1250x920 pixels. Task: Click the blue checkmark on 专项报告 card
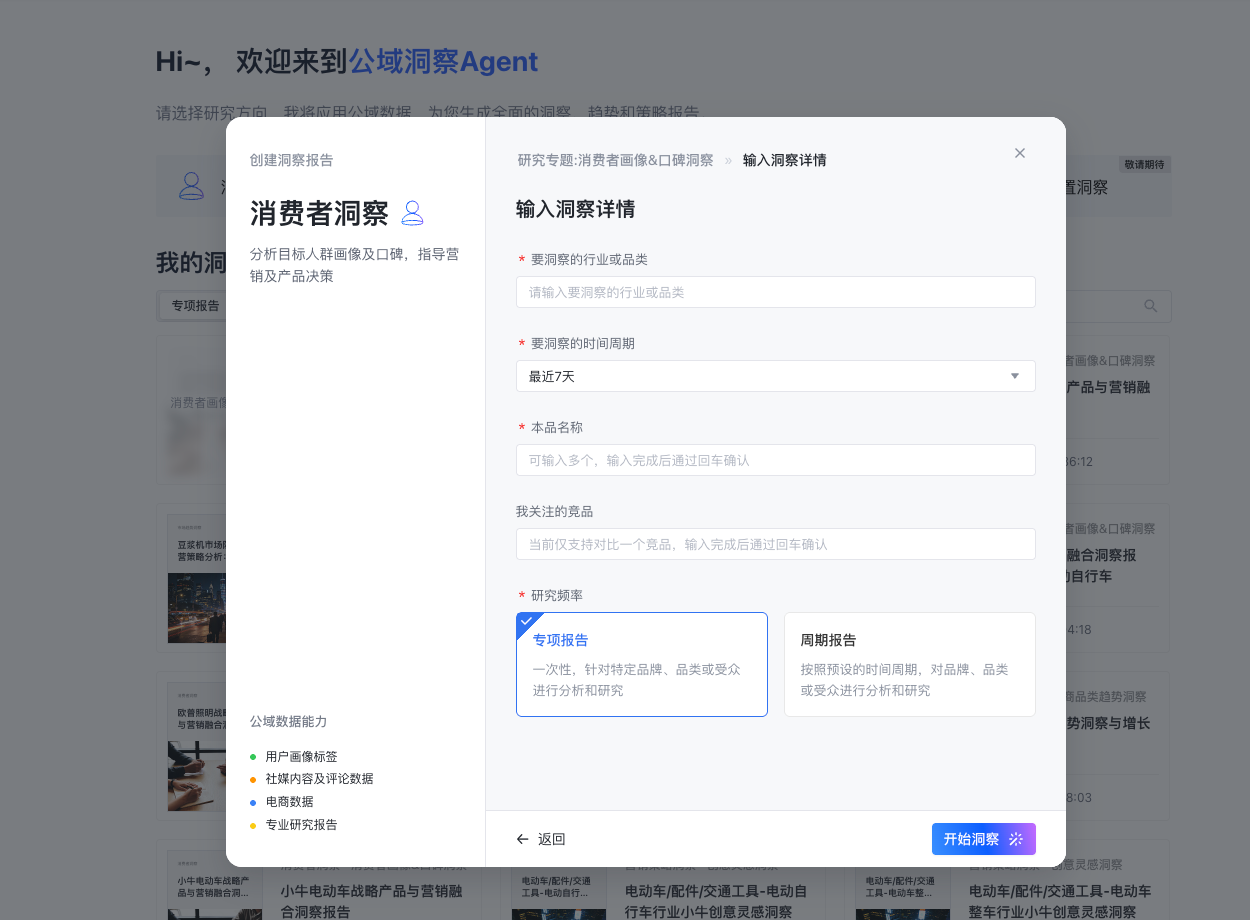pyautogui.click(x=526, y=621)
